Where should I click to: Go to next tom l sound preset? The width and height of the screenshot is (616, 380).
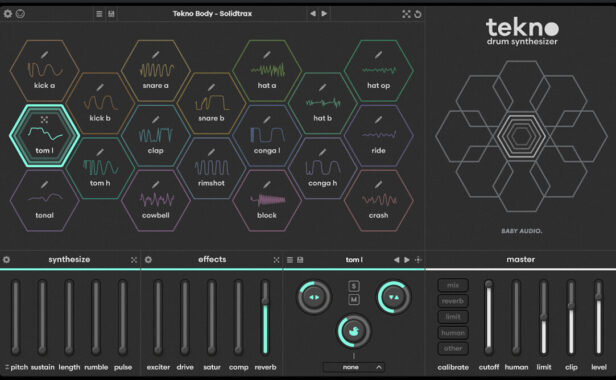pyautogui.click(x=407, y=260)
